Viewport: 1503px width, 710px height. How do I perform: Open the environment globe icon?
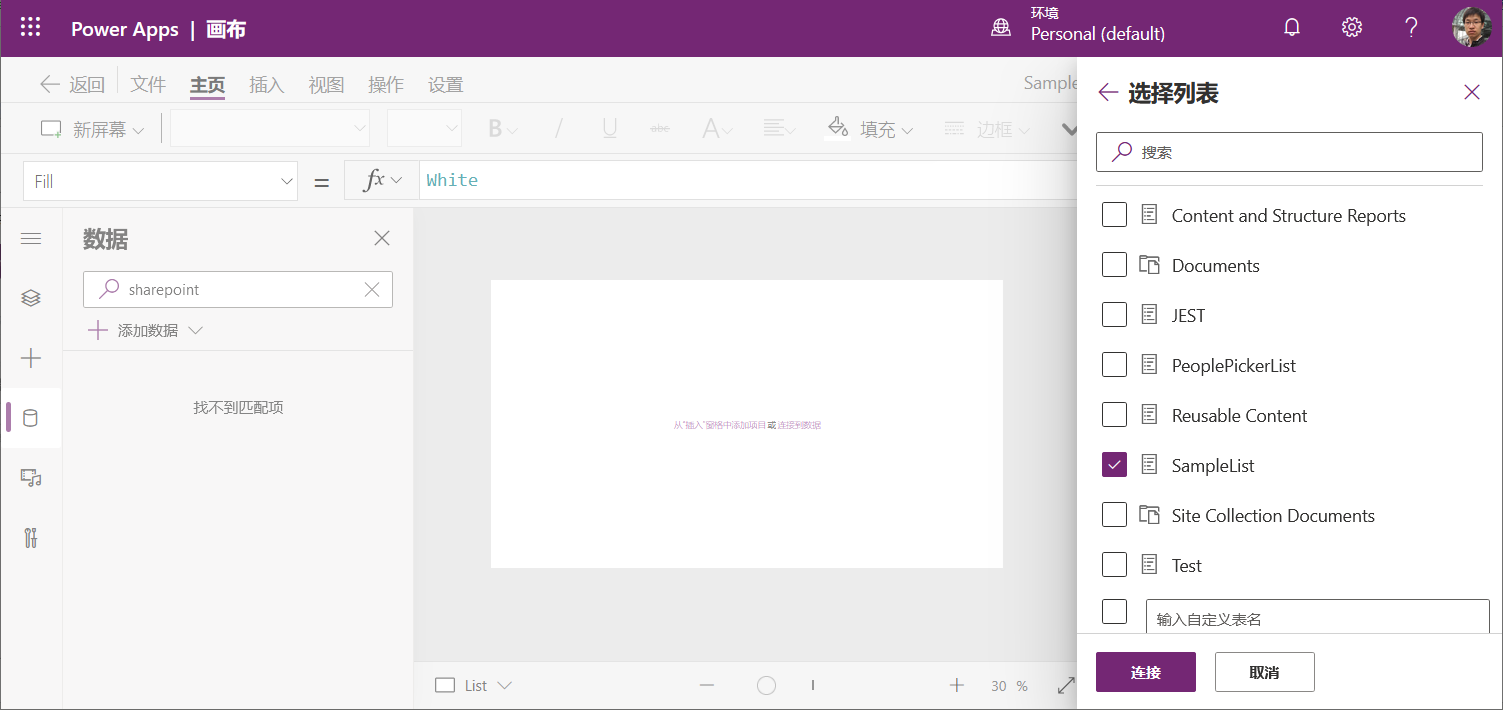tap(1001, 28)
